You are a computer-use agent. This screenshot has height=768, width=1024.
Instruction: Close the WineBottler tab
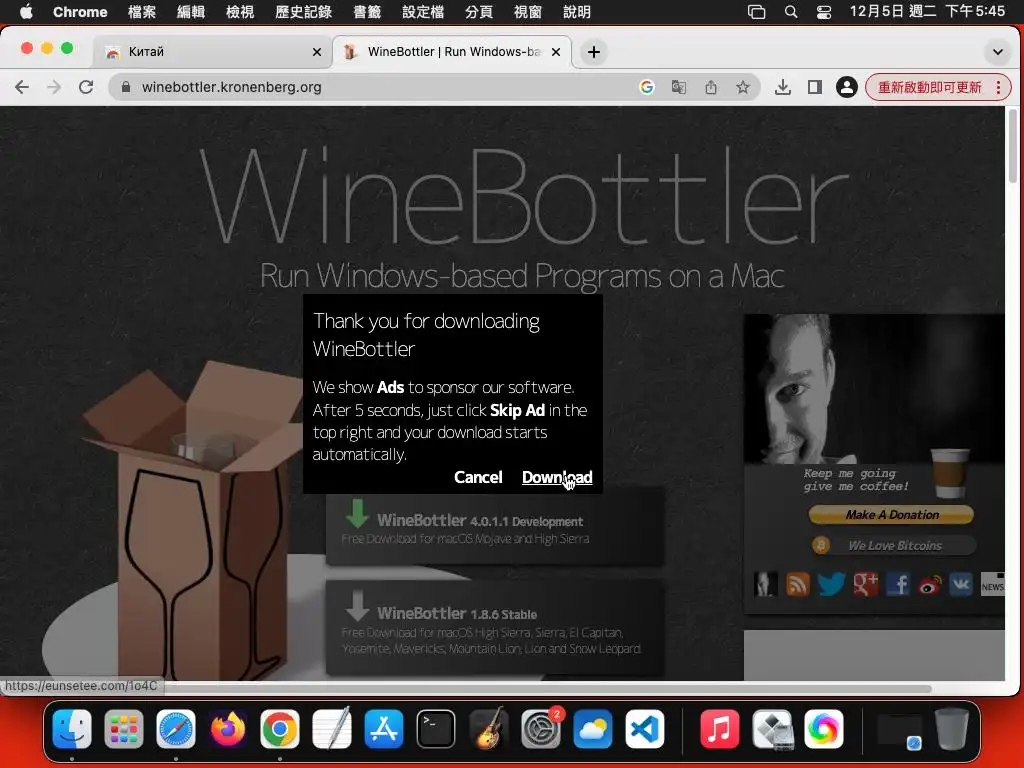click(556, 52)
